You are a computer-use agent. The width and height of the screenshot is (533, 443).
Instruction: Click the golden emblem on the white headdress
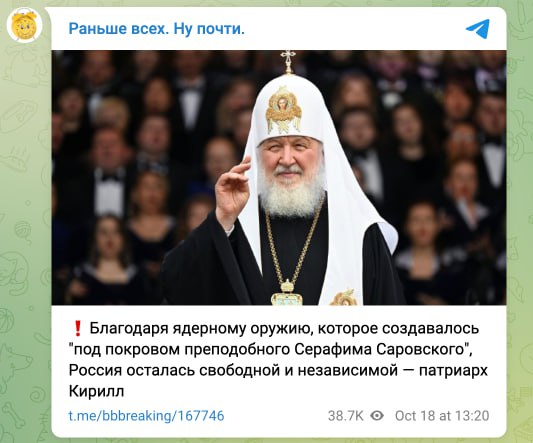[x=283, y=109]
